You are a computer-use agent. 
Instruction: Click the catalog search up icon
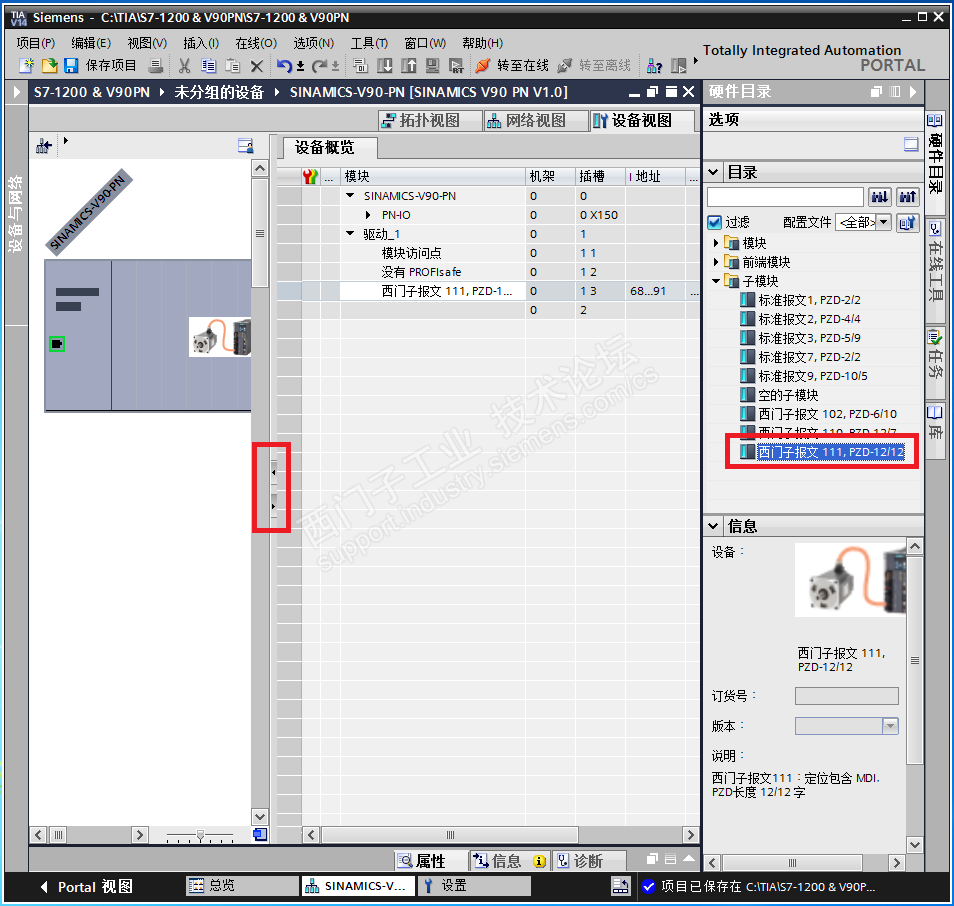tap(907, 197)
